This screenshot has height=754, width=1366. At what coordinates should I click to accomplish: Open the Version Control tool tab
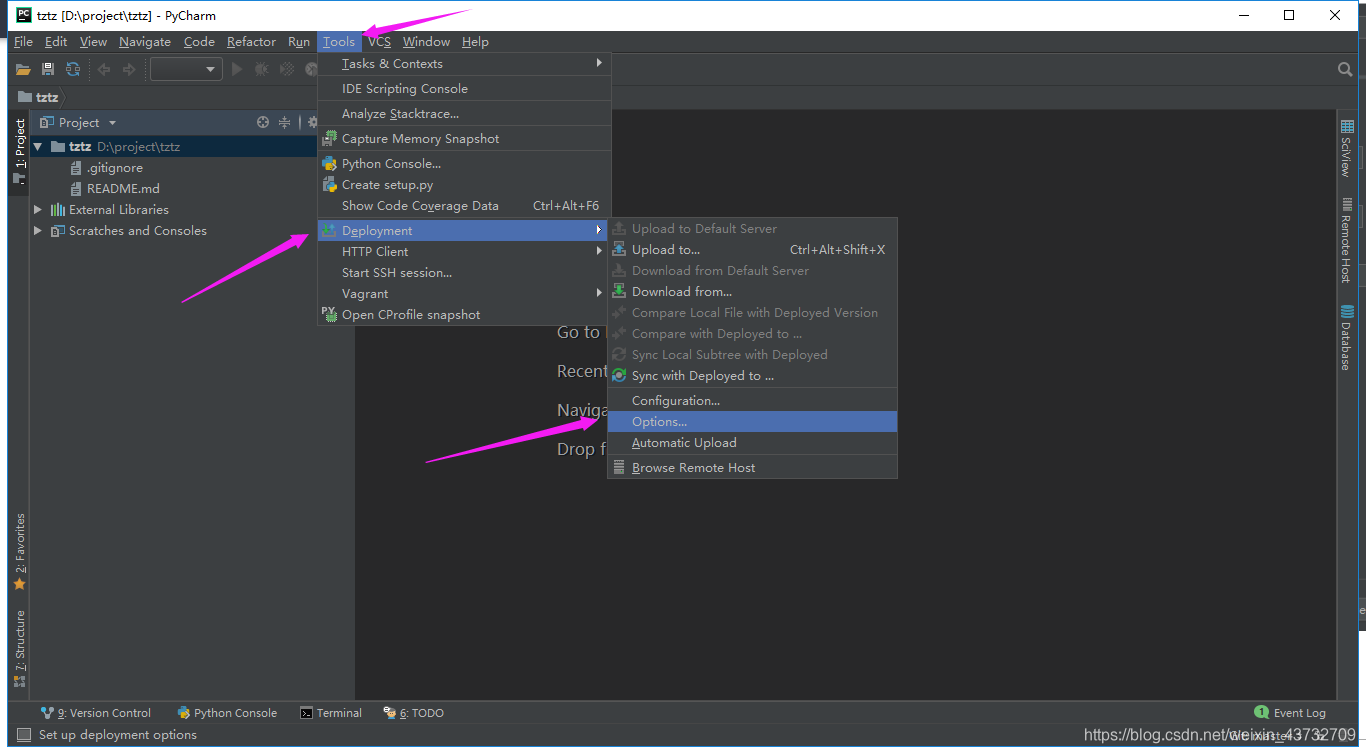pos(96,713)
